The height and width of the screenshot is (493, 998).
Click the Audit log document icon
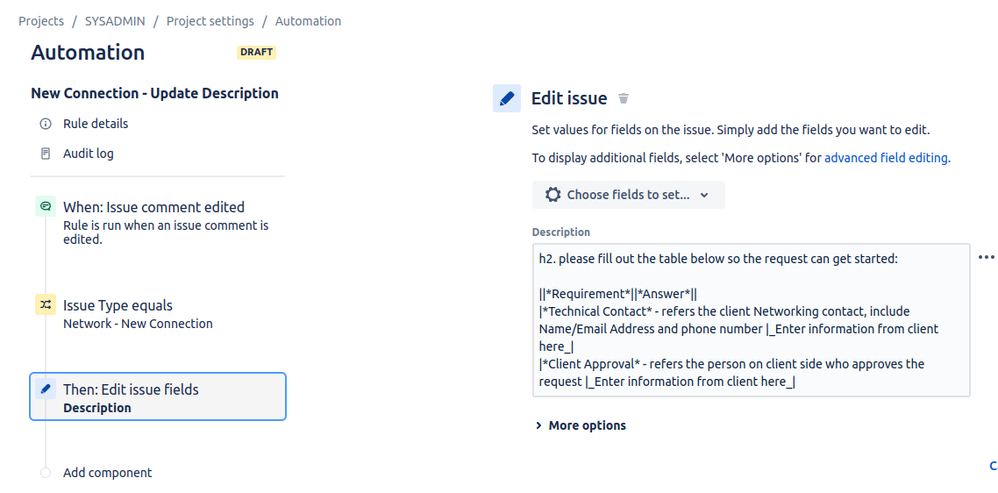coord(45,154)
